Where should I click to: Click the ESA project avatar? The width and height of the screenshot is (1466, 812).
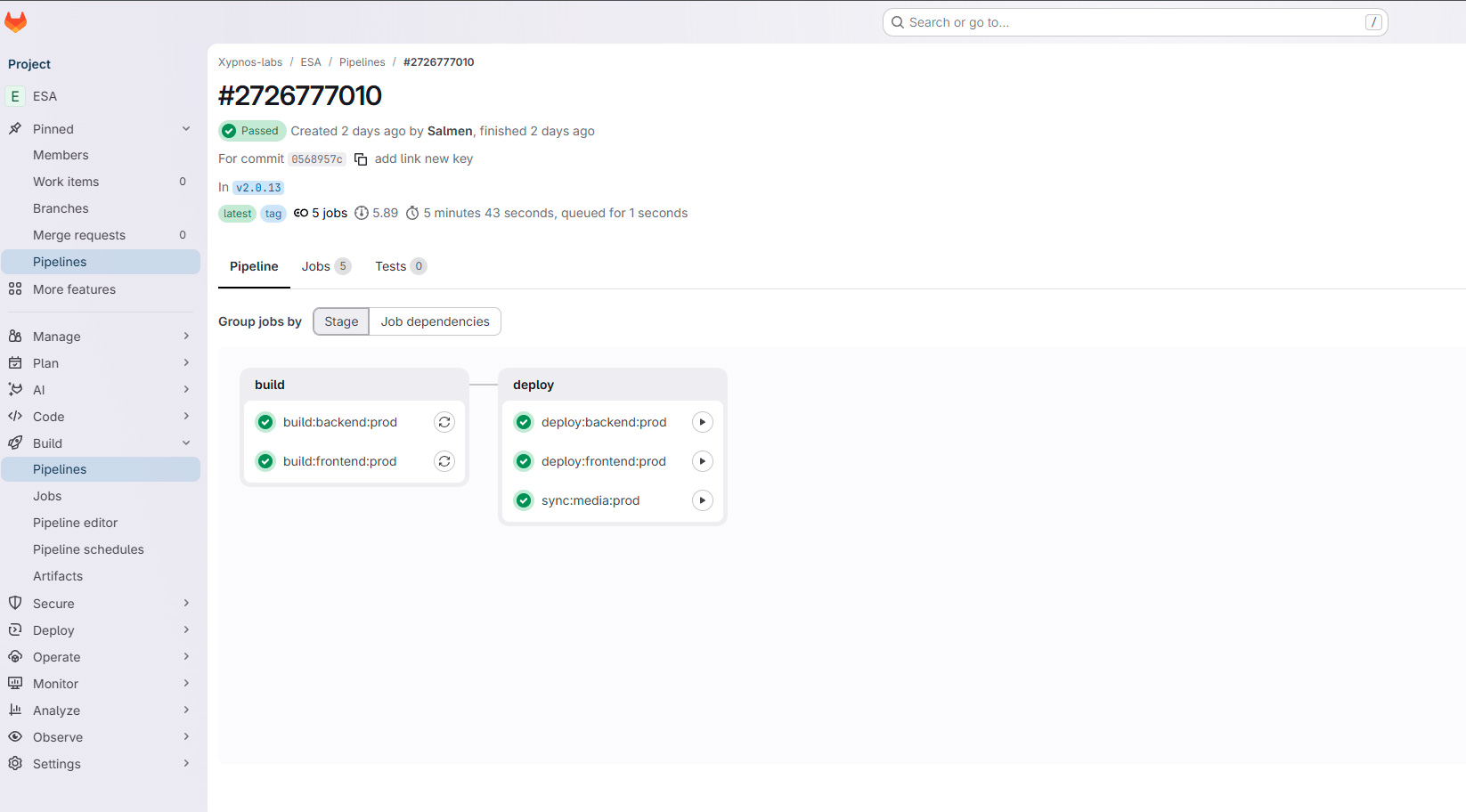[15, 96]
